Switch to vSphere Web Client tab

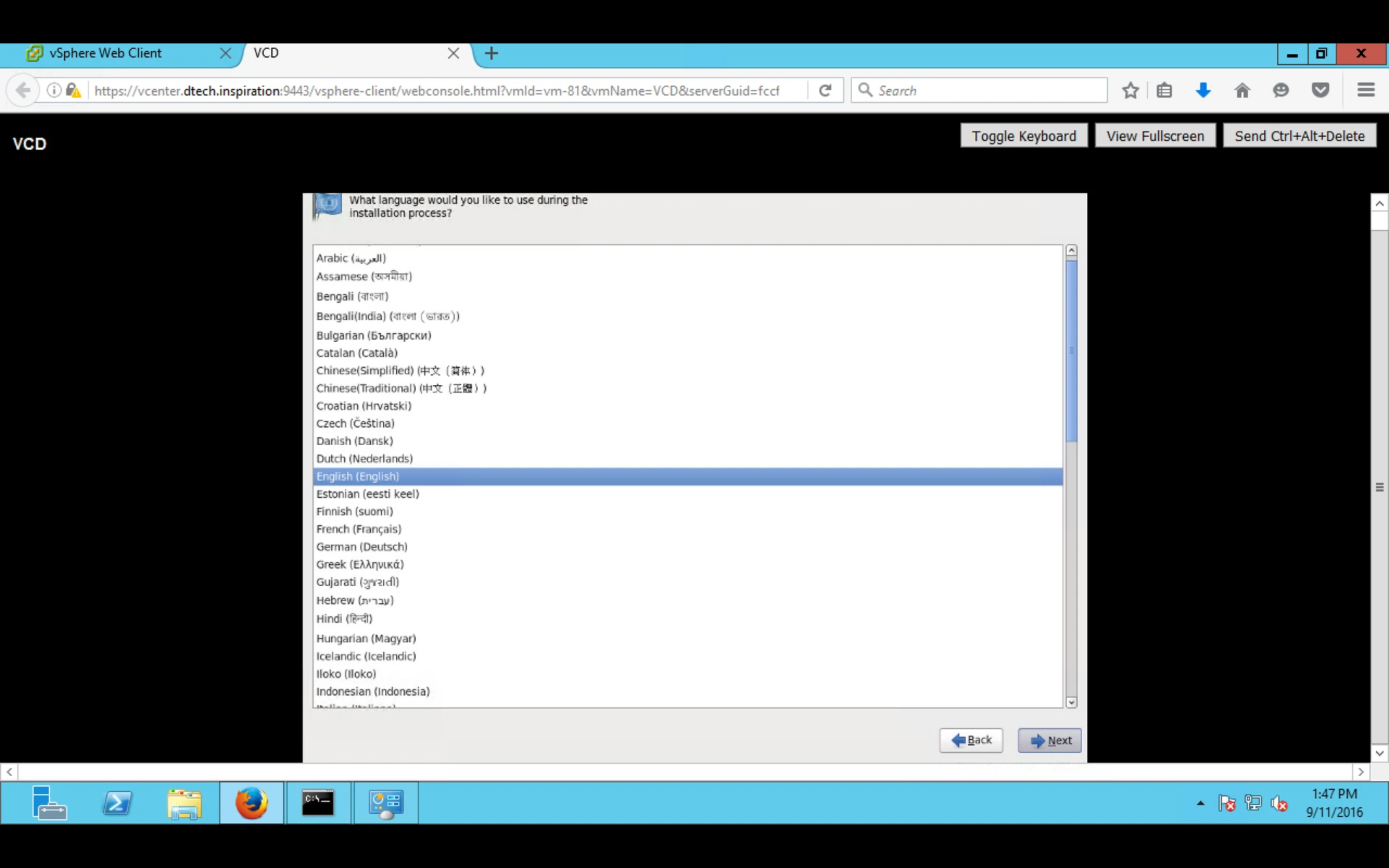[105, 53]
